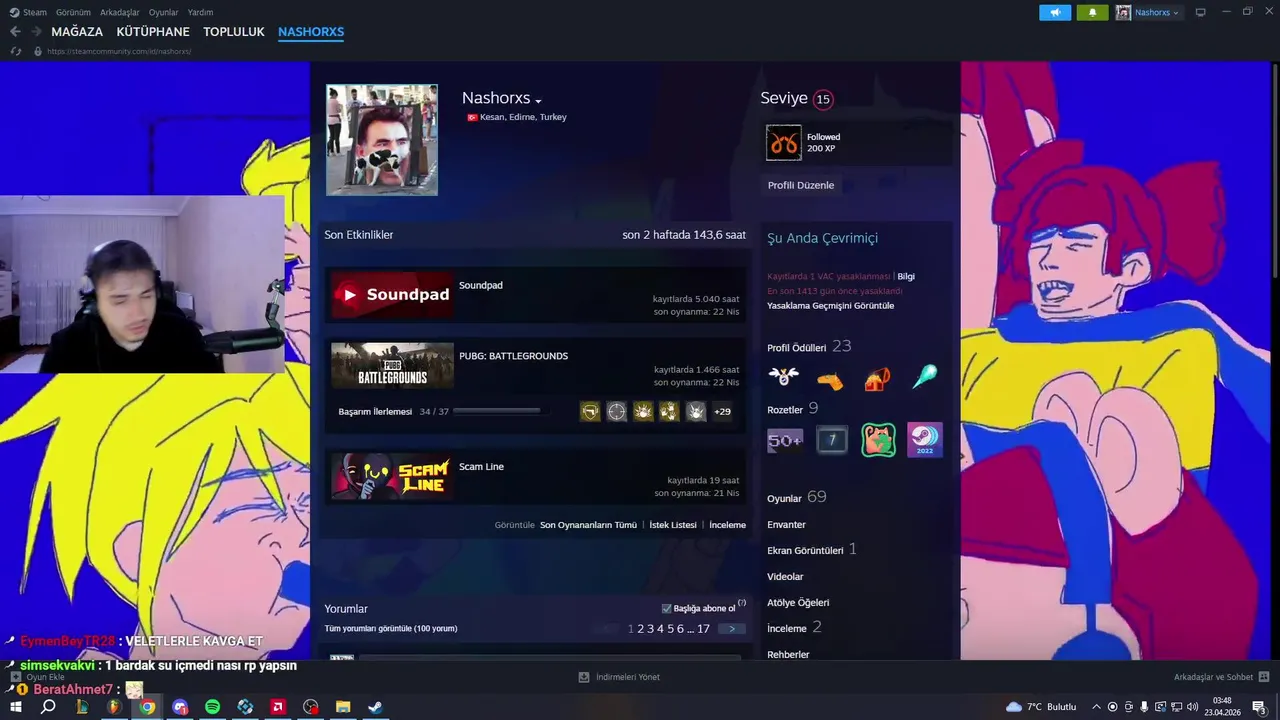Open Discord from the taskbar
The height and width of the screenshot is (720, 1280).
tap(180, 707)
